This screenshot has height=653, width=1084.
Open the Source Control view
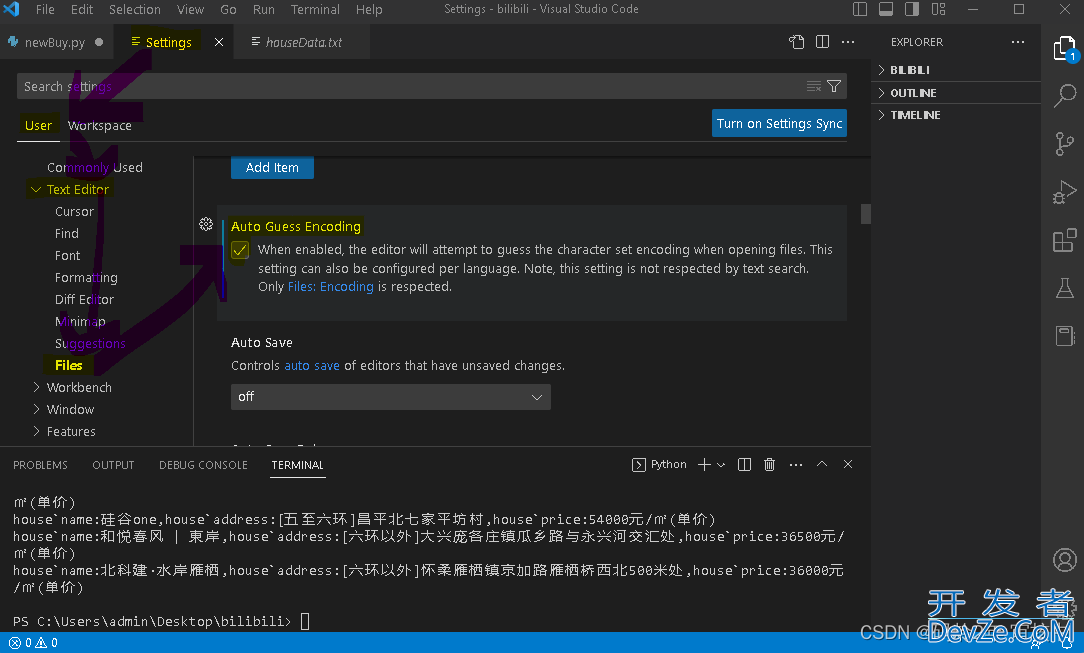click(1065, 144)
